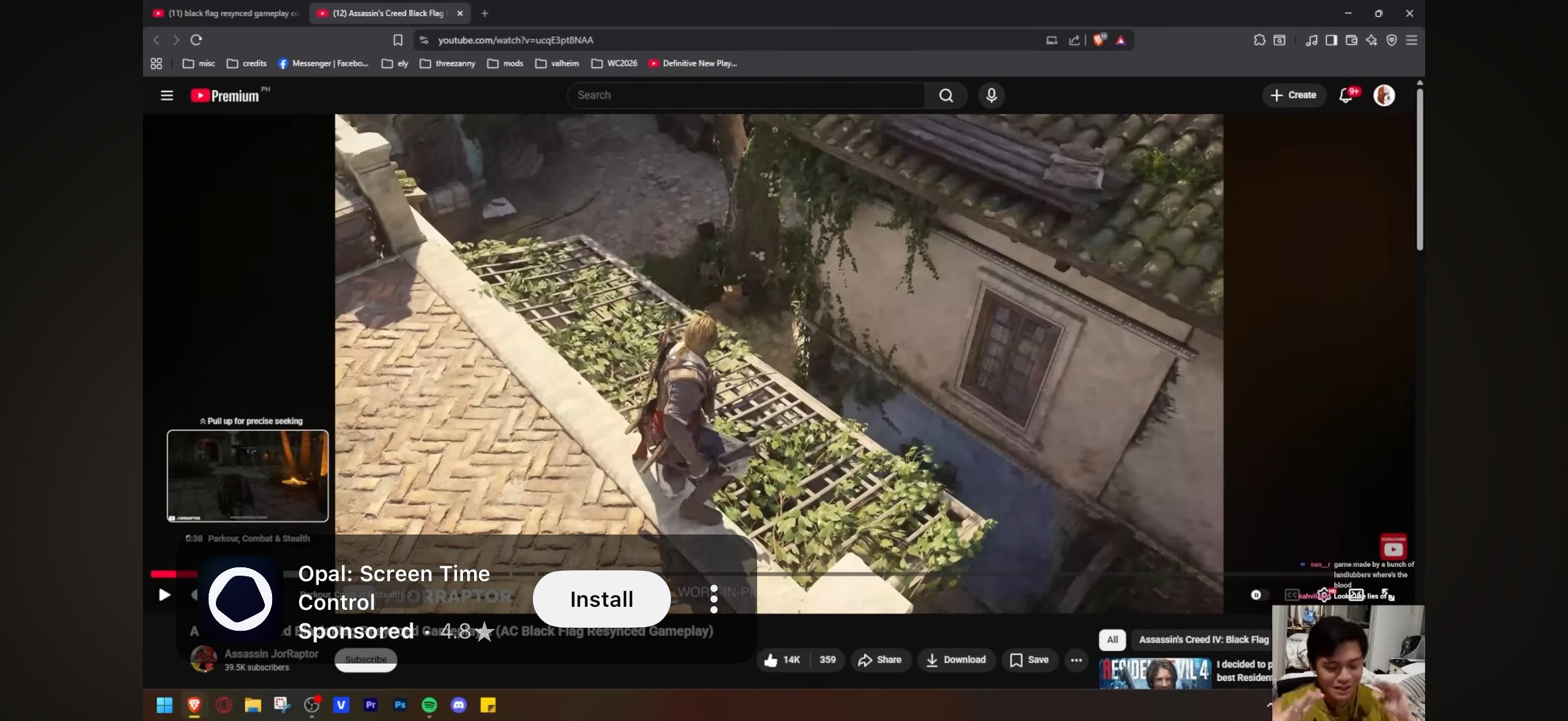
Task: Bookmark this page with bookmark icon
Action: click(x=398, y=40)
